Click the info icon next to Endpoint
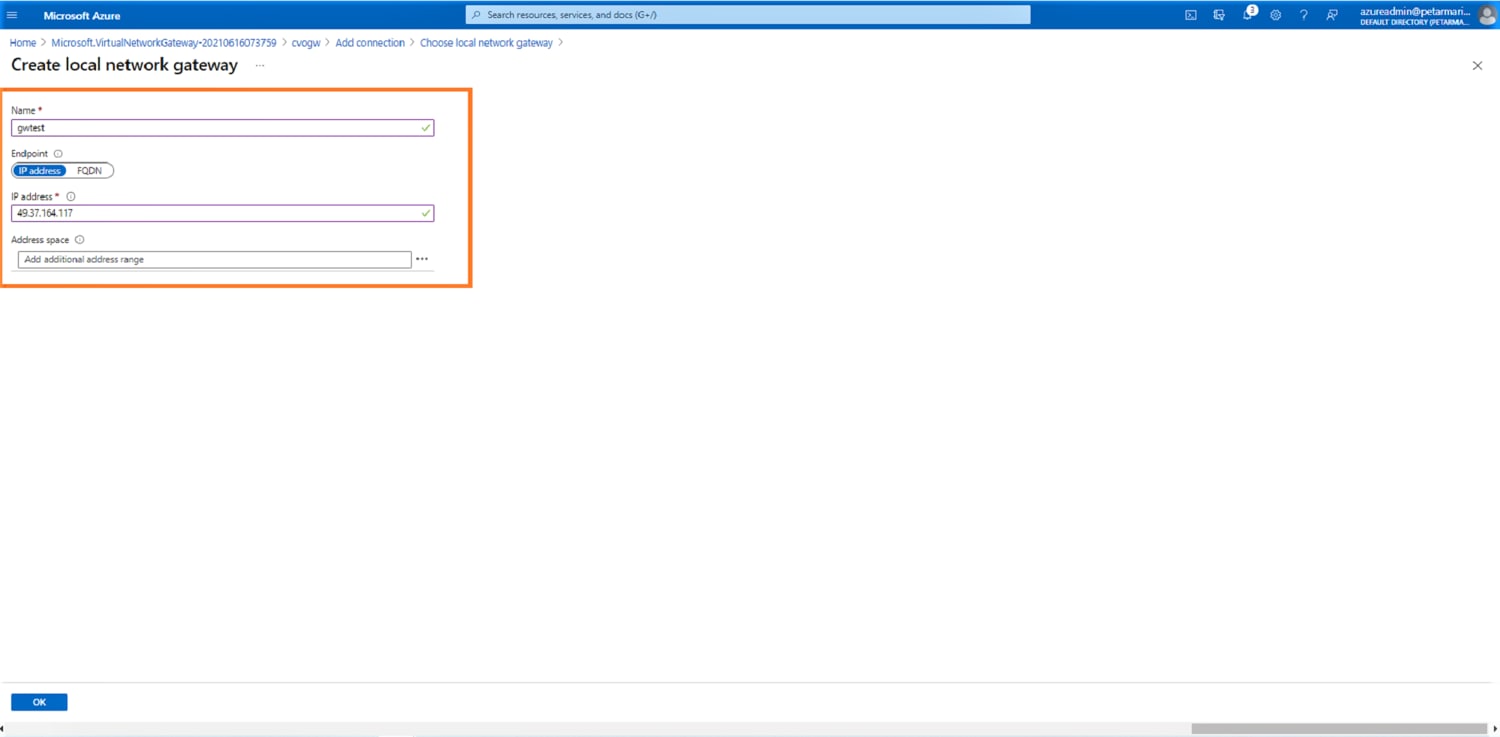1500x737 pixels. [58, 154]
